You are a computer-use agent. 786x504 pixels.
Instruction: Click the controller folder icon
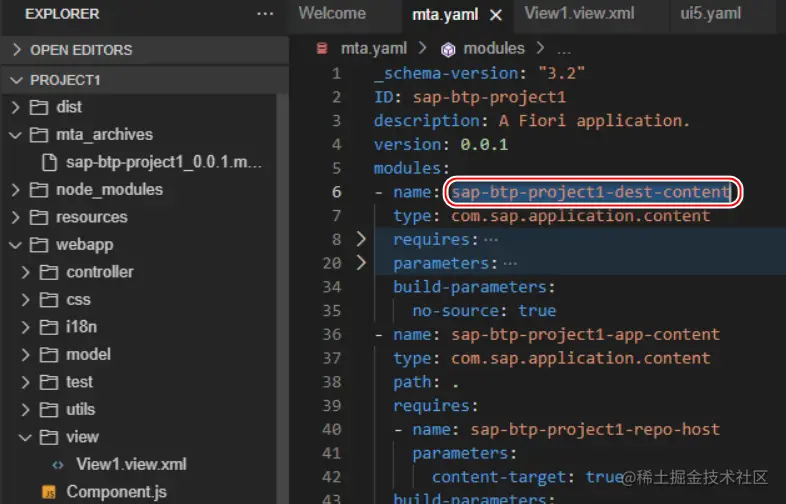[x=49, y=272]
